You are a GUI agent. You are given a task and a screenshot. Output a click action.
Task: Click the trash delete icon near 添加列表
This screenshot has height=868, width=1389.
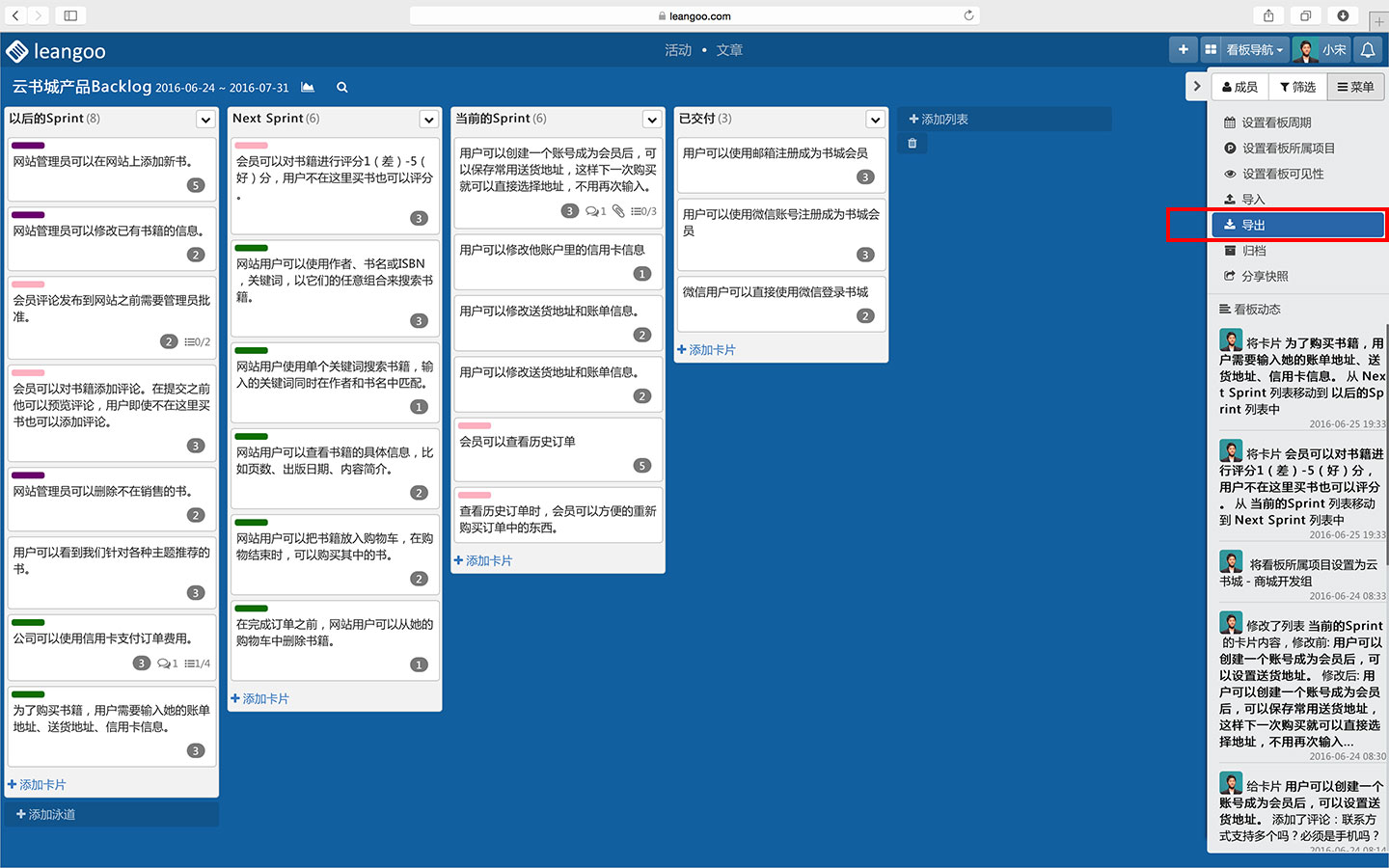[912, 142]
